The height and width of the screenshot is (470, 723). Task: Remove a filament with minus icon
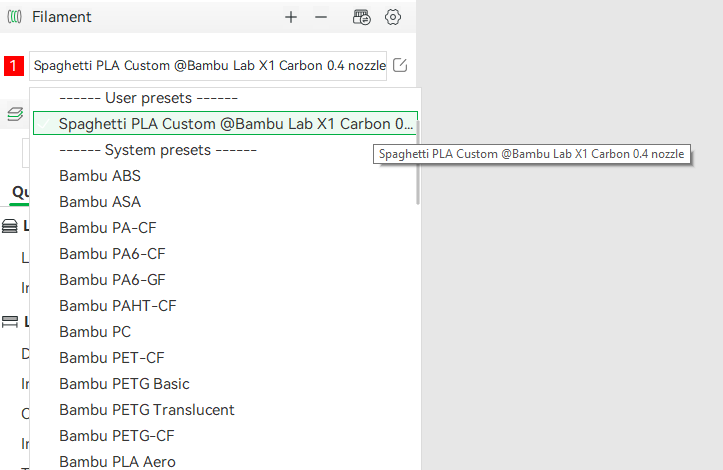pyautogui.click(x=321, y=18)
